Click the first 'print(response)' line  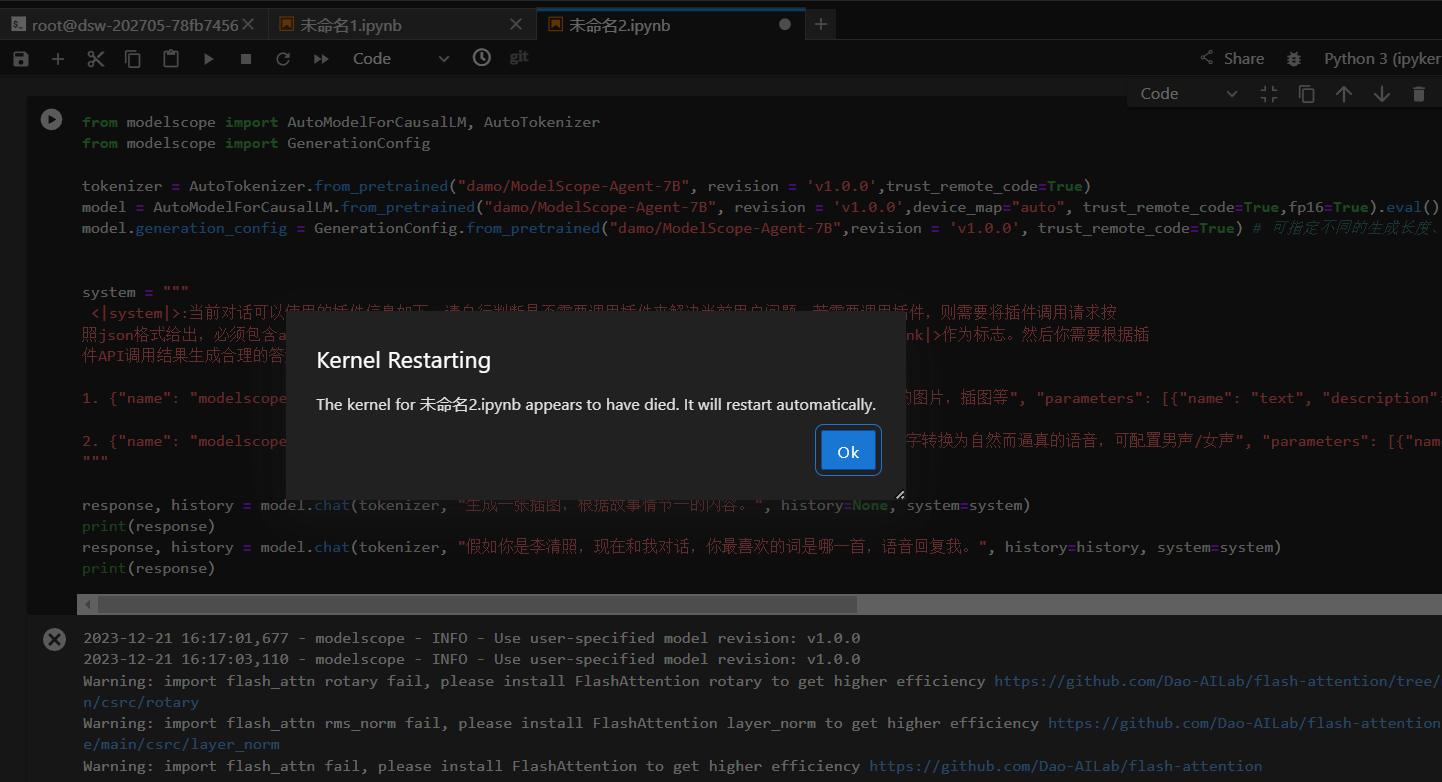pyautogui.click(x=148, y=526)
